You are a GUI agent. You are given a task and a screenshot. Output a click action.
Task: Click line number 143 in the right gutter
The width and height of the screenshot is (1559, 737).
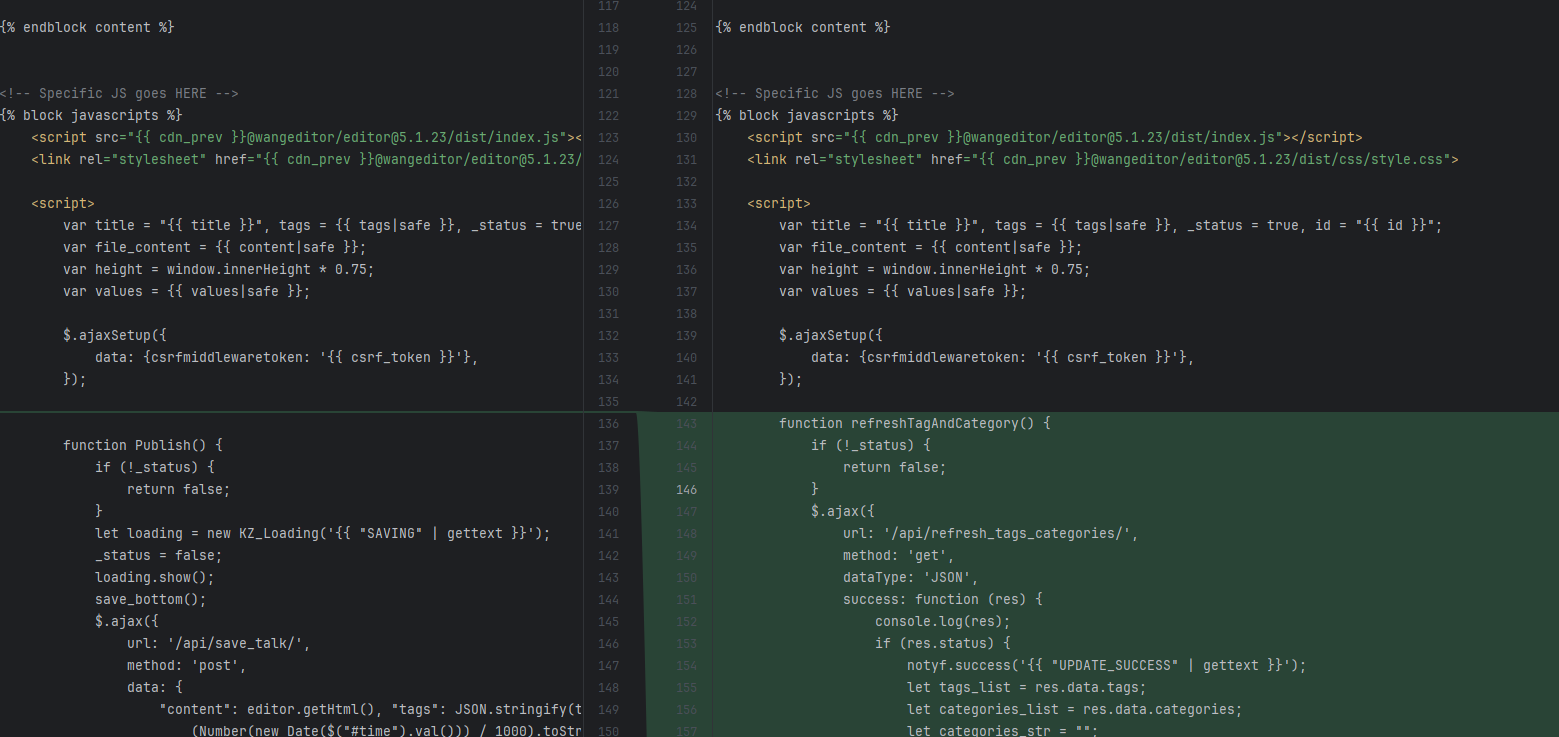coord(686,424)
